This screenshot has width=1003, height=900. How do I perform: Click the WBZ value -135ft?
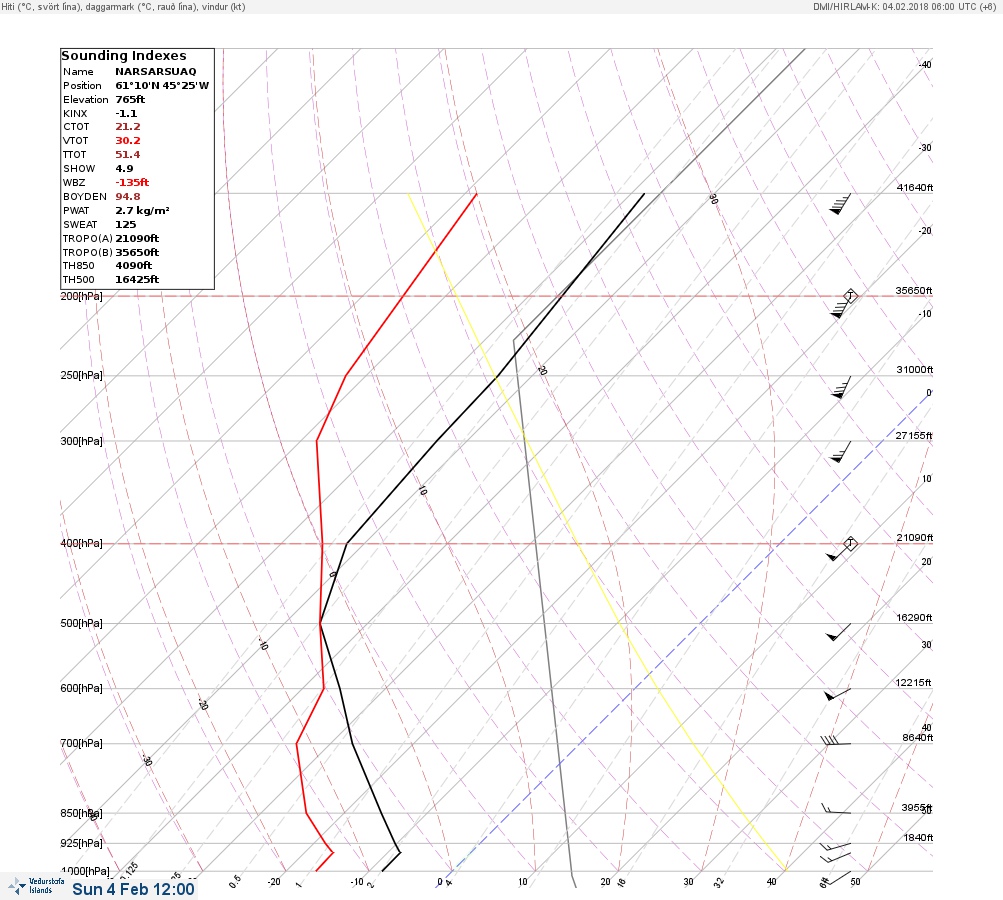[132, 183]
